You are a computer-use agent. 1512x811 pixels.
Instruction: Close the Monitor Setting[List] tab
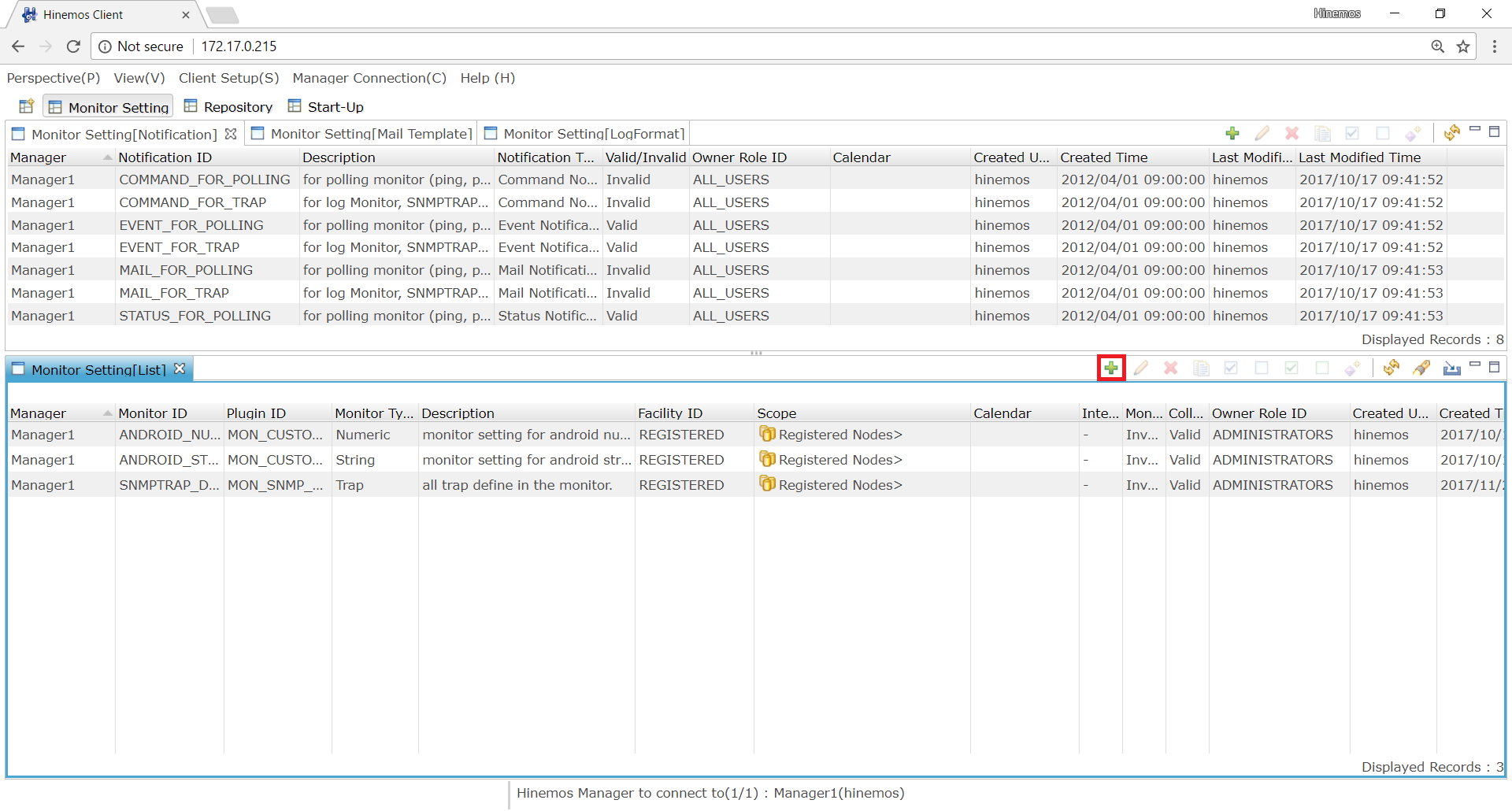(x=180, y=368)
